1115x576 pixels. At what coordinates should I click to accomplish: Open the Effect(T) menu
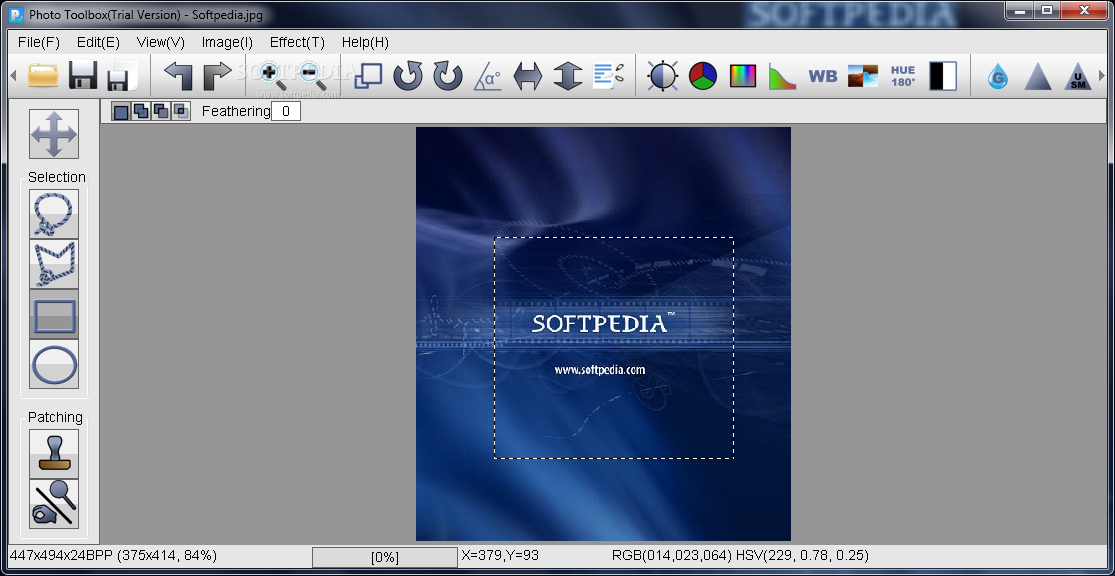point(297,43)
